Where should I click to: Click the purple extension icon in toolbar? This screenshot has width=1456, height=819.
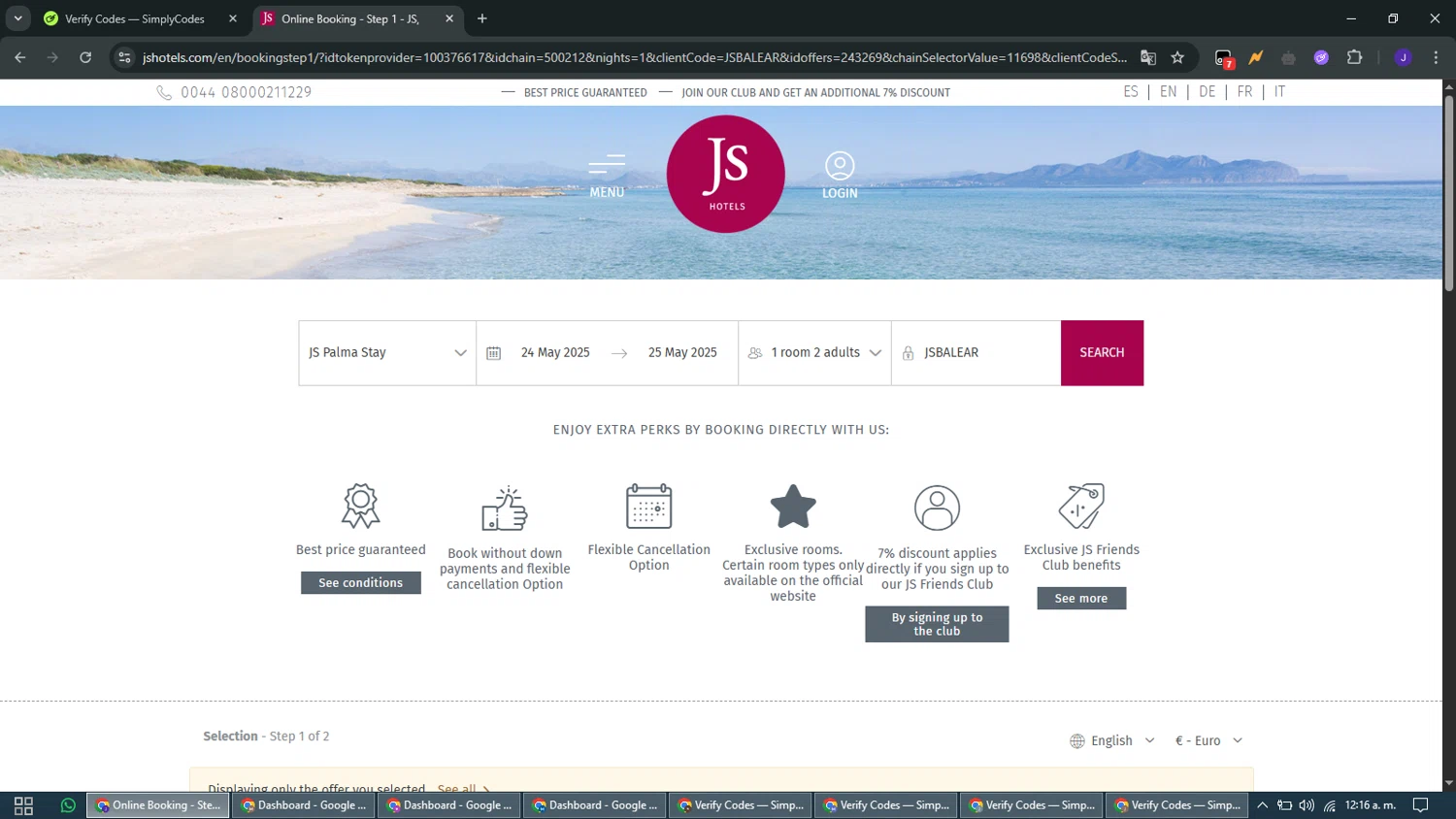click(1321, 57)
